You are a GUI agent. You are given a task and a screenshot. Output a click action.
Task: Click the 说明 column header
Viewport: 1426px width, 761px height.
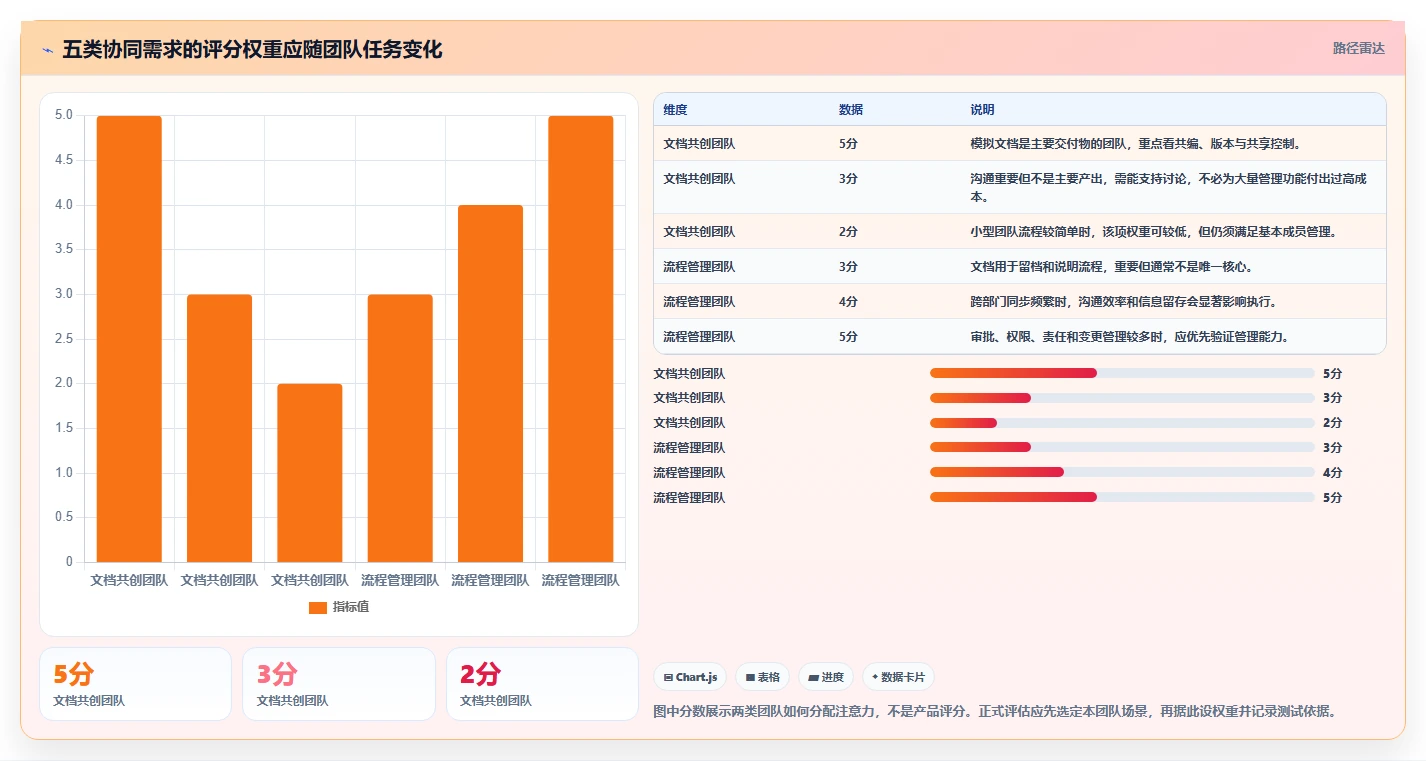click(x=982, y=110)
